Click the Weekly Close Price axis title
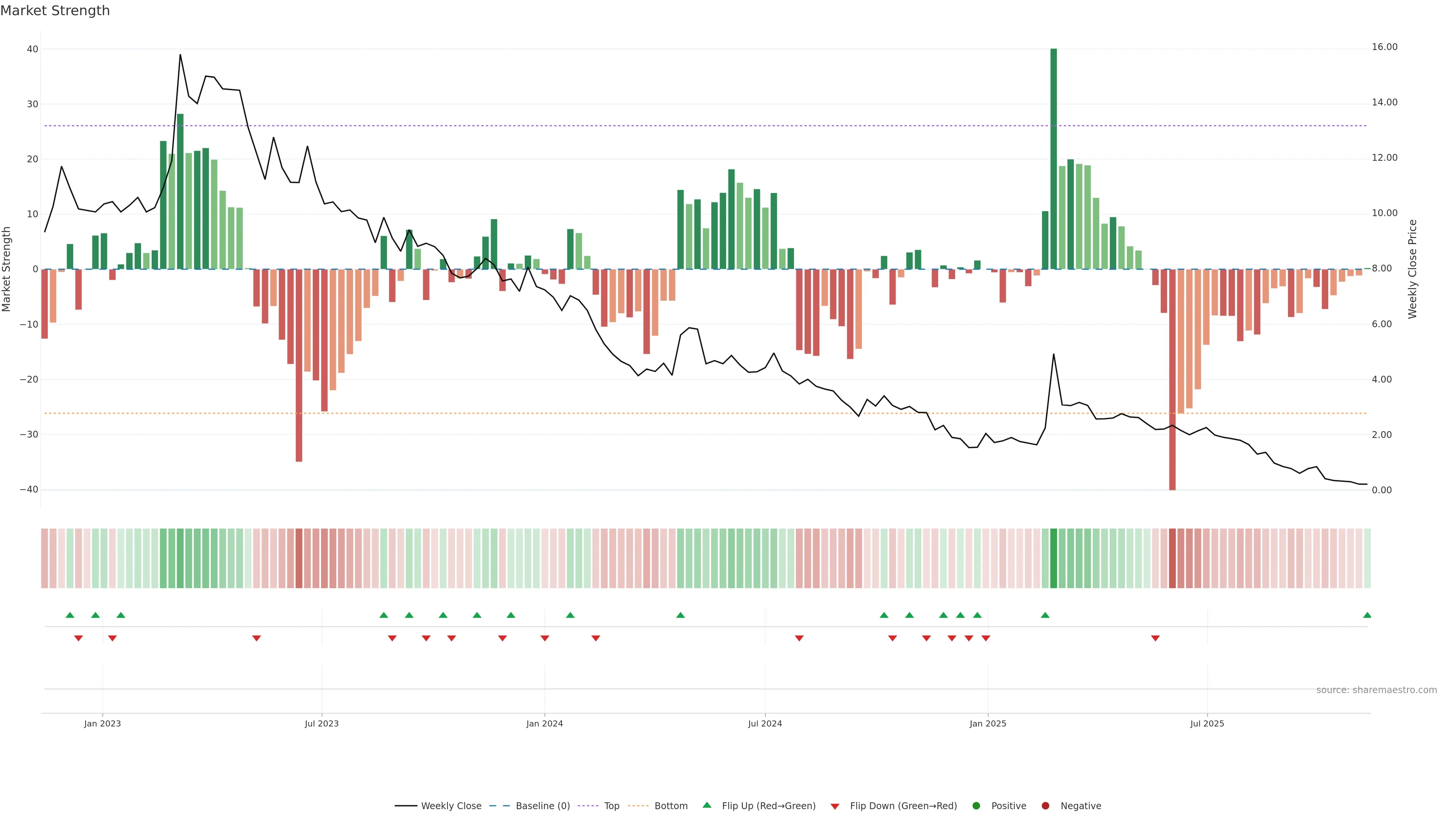The image size is (1456, 819). (1412, 269)
